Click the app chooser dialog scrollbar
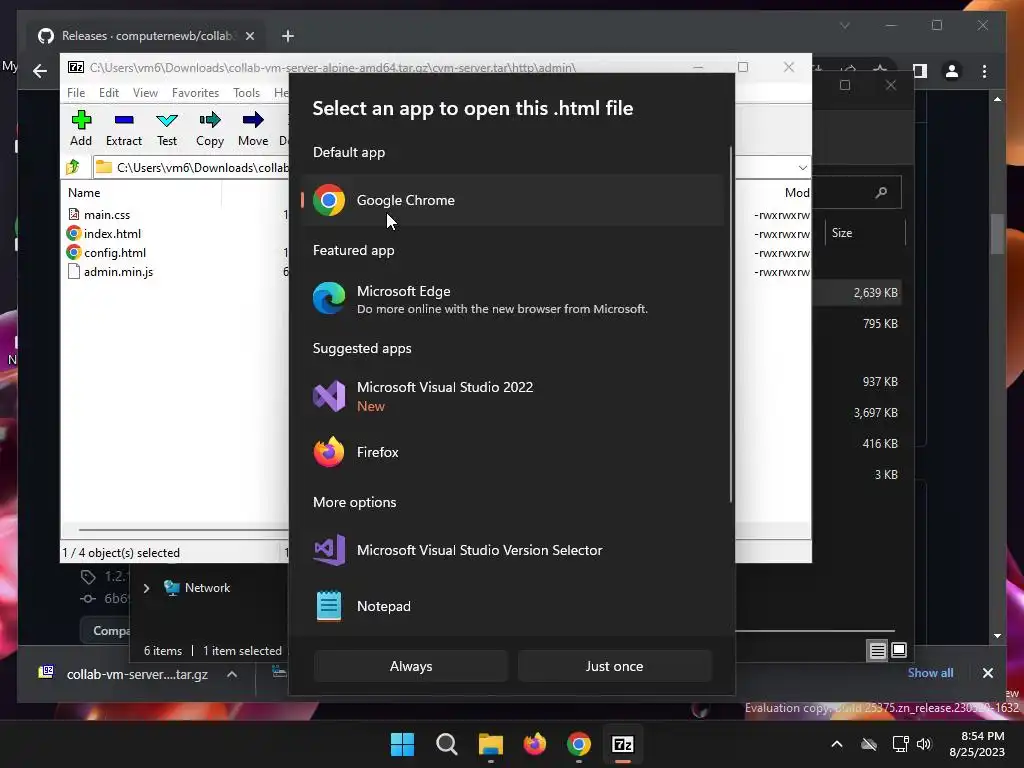 [731, 324]
